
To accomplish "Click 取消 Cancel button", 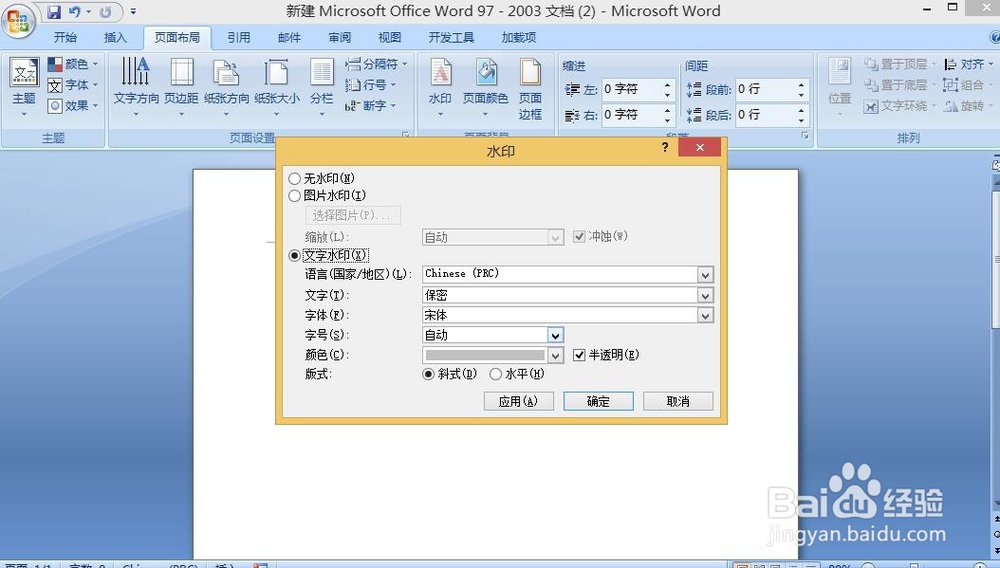I will (678, 401).
